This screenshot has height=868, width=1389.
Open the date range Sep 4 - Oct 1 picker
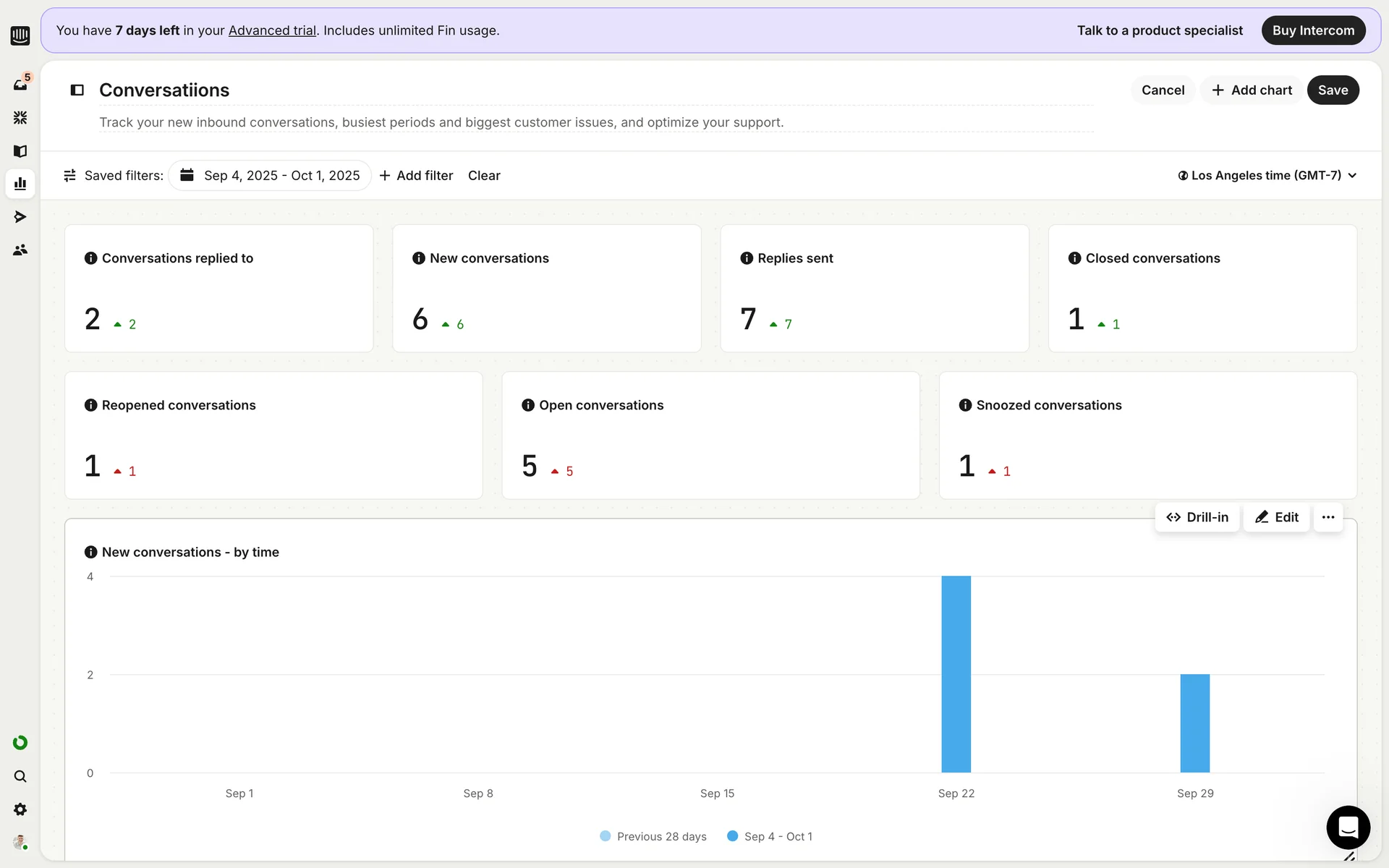[270, 176]
